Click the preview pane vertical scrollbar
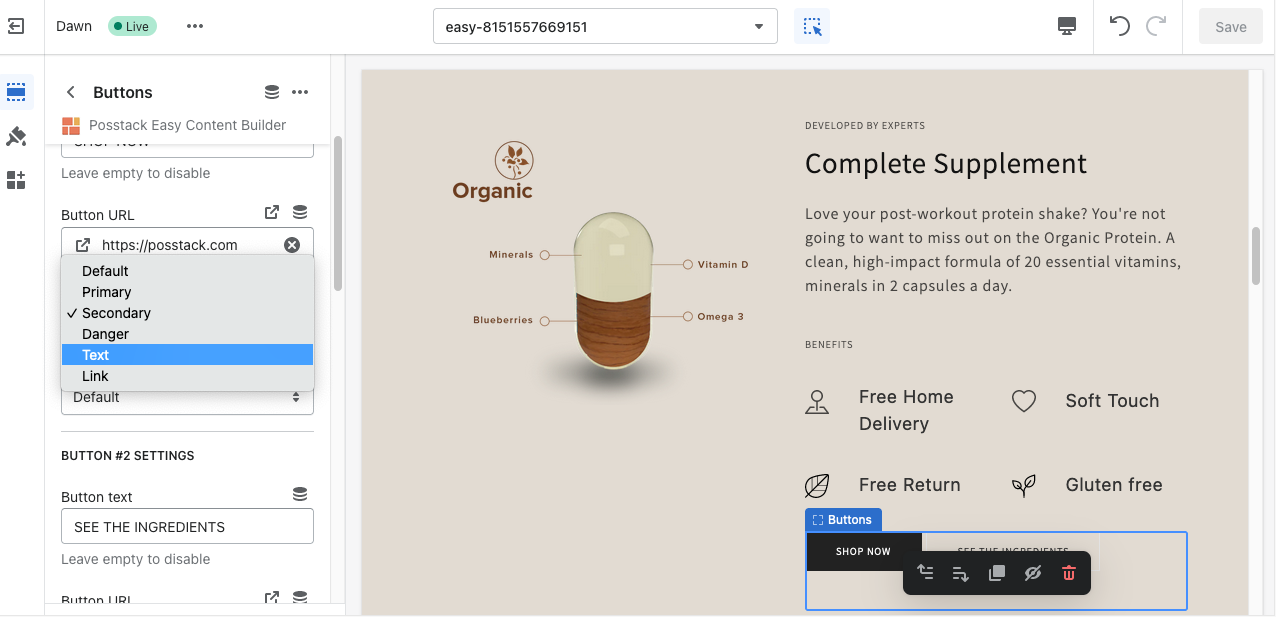This screenshot has width=1276, height=617. (x=1257, y=256)
